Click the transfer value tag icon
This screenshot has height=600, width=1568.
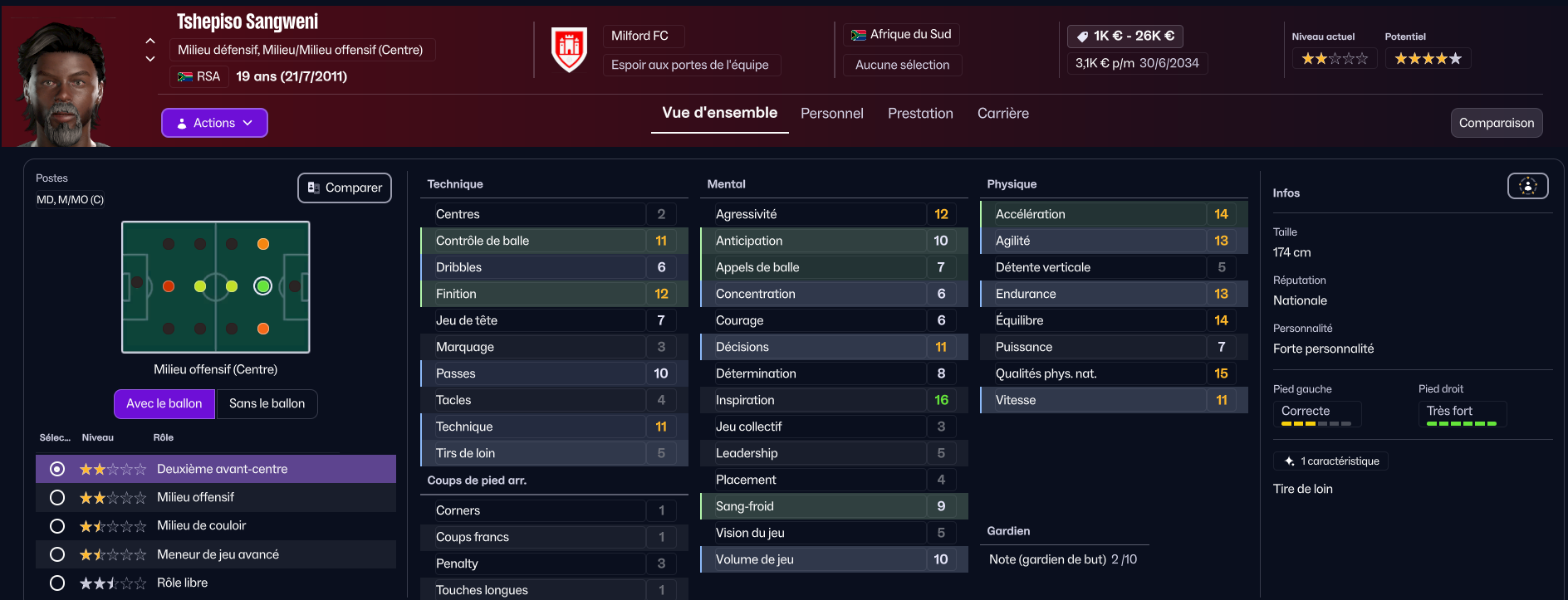[1083, 37]
